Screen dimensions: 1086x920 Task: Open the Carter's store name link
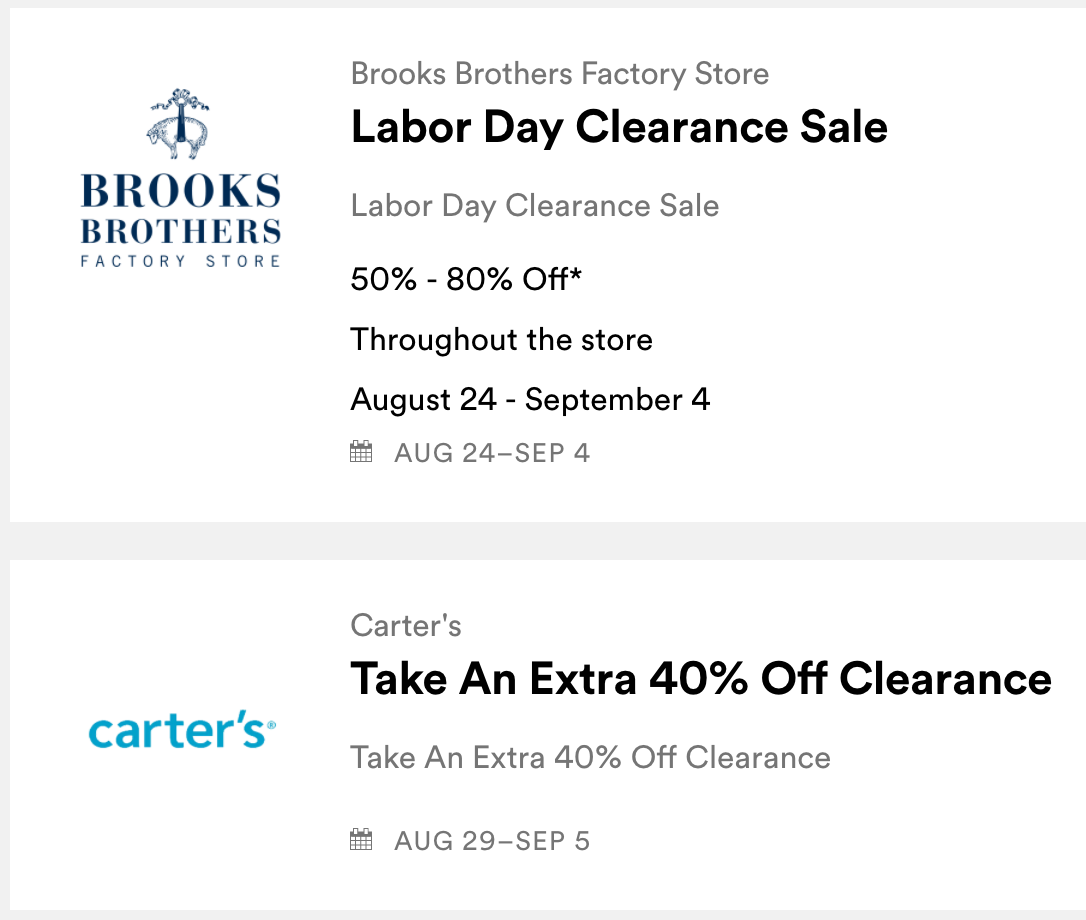(x=406, y=626)
